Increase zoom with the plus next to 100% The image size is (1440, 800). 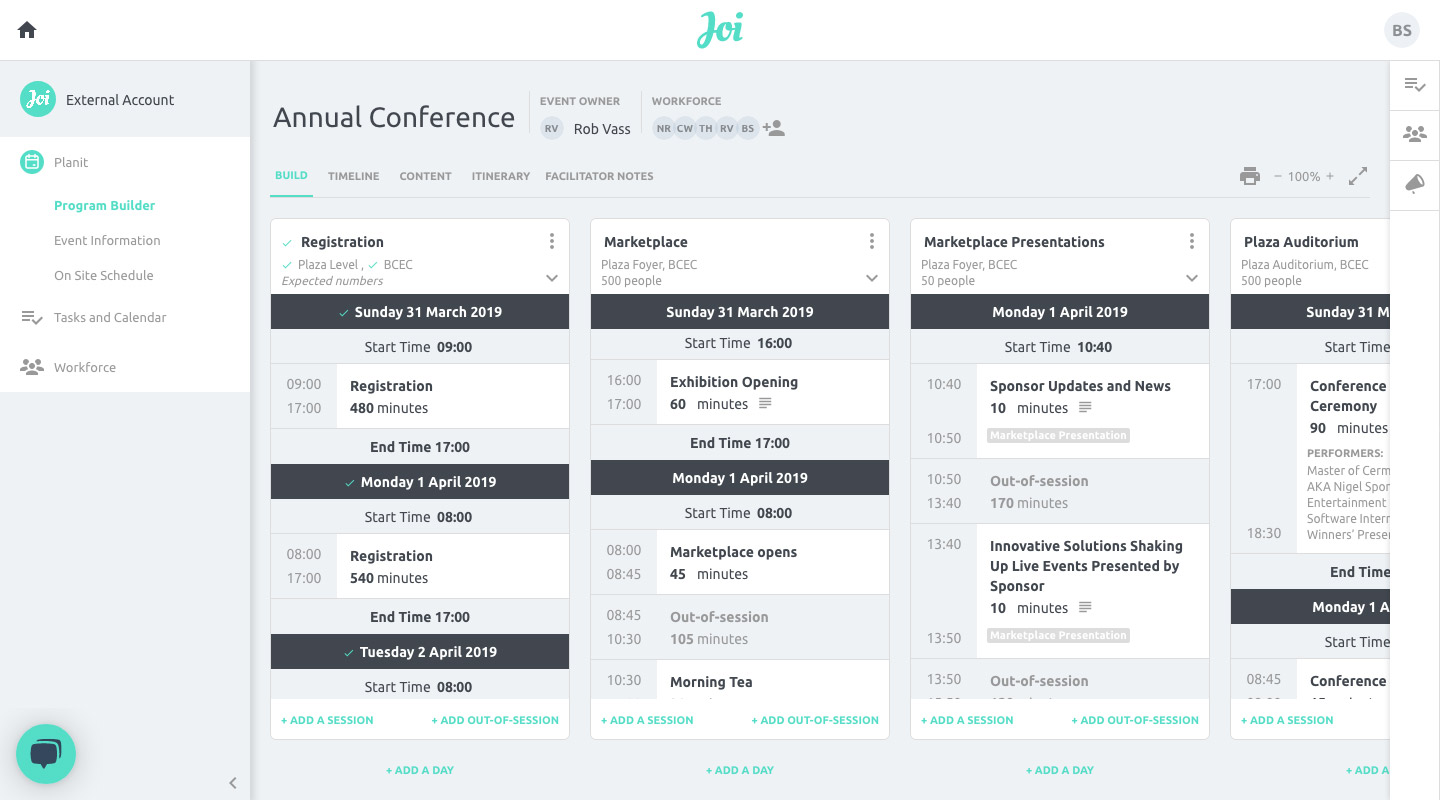point(1333,175)
